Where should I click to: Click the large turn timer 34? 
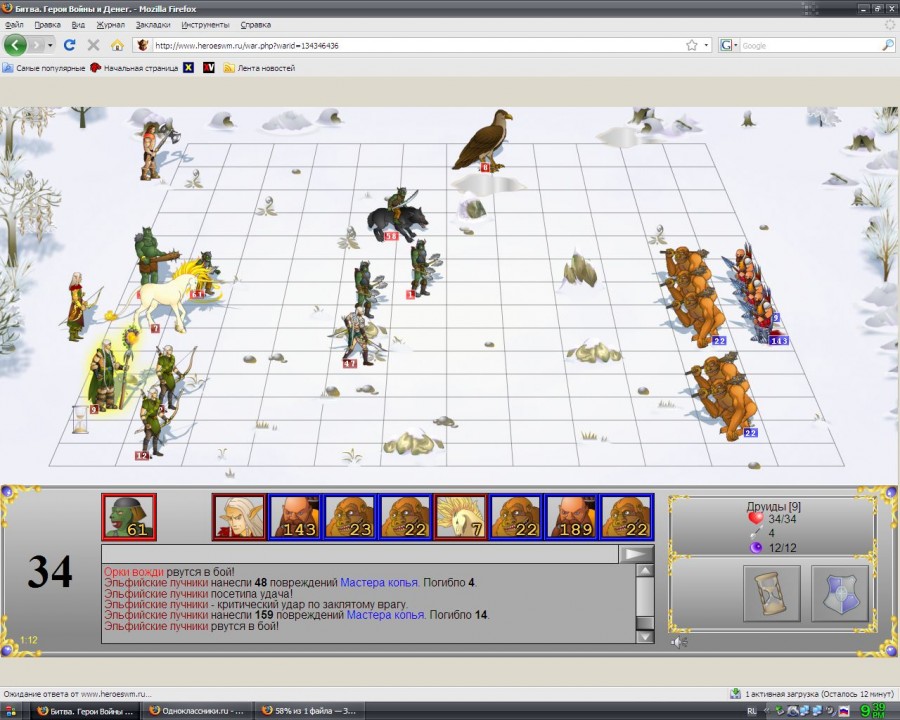click(50, 571)
